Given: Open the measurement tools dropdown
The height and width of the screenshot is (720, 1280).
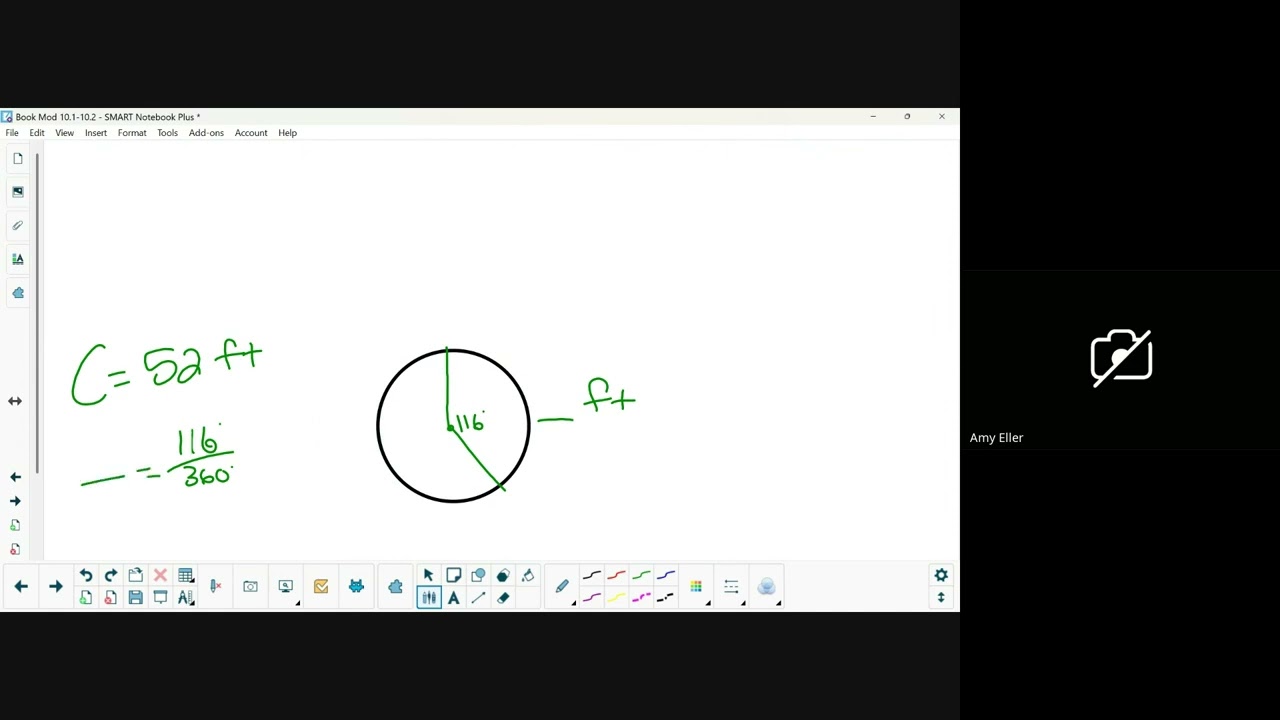Looking at the screenshot, I should [x=185, y=598].
